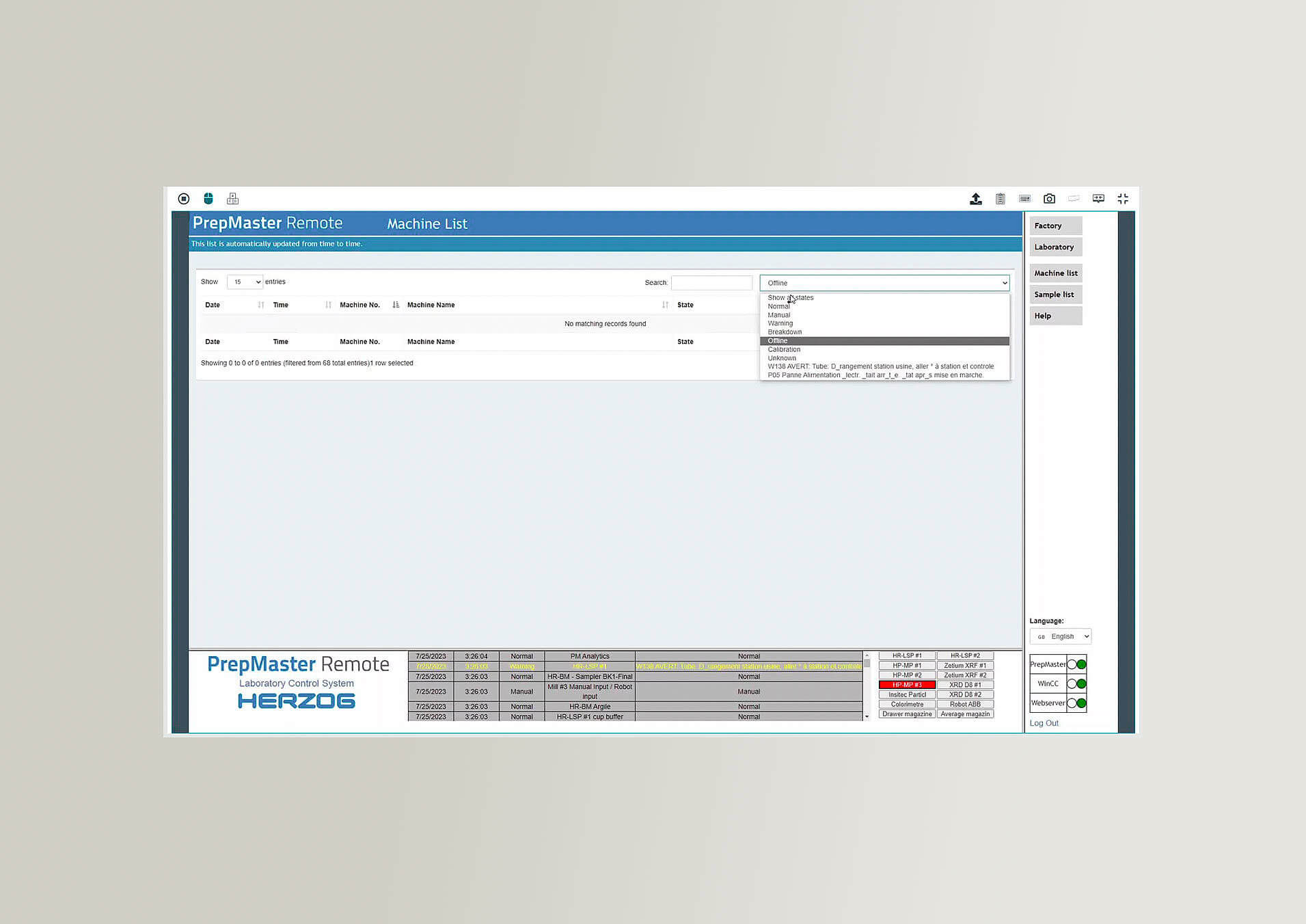Click the Webserver white status circle

click(x=1072, y=703)
